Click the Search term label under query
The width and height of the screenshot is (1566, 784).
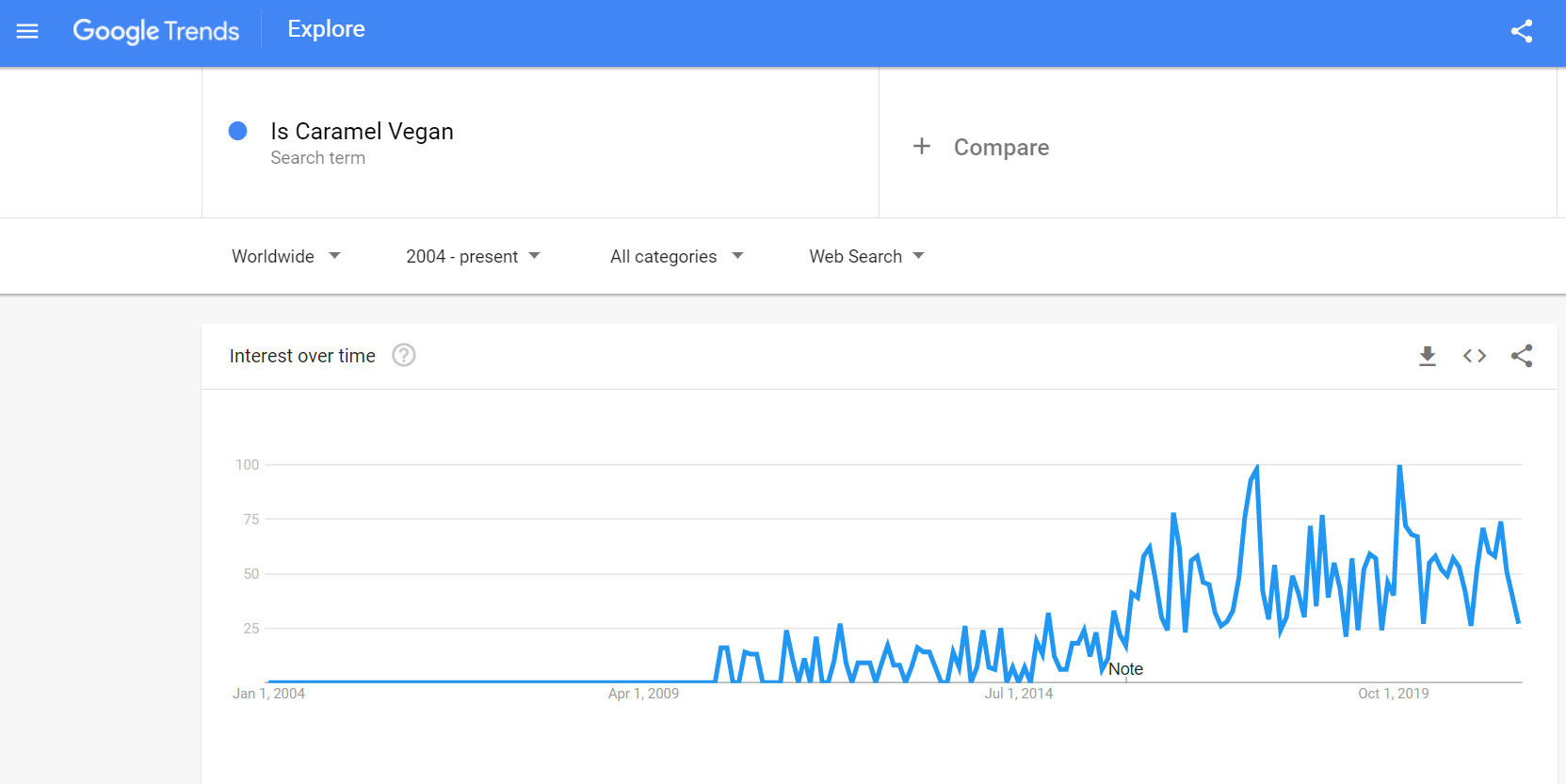point(318,158)
